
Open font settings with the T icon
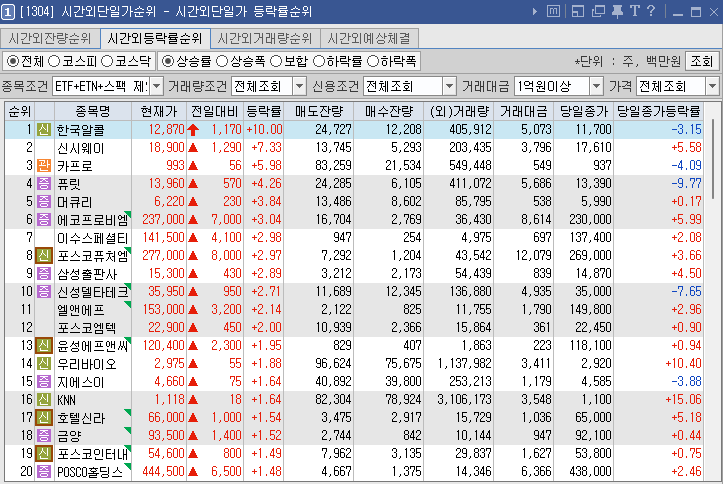click(635, 11)
